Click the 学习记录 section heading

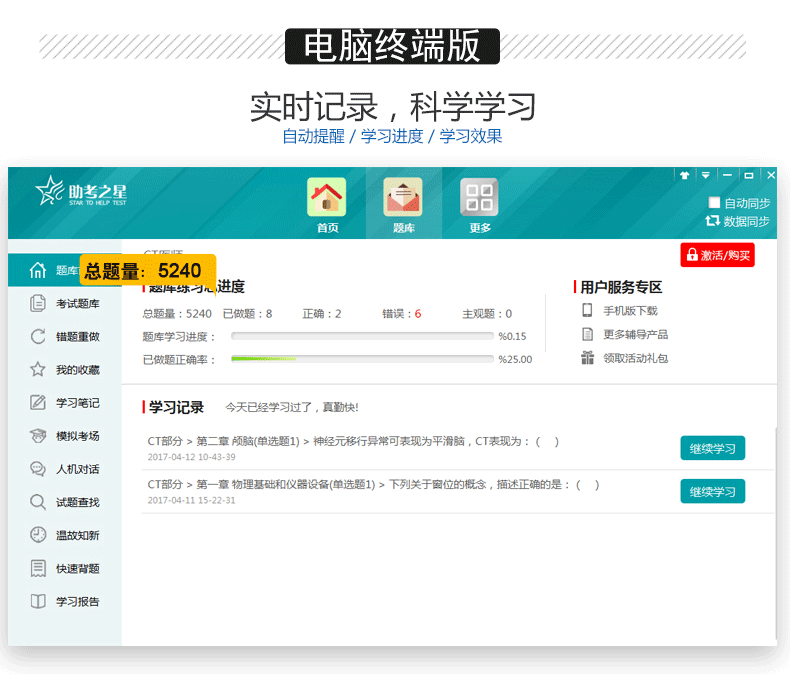click(x=176, y=407)
